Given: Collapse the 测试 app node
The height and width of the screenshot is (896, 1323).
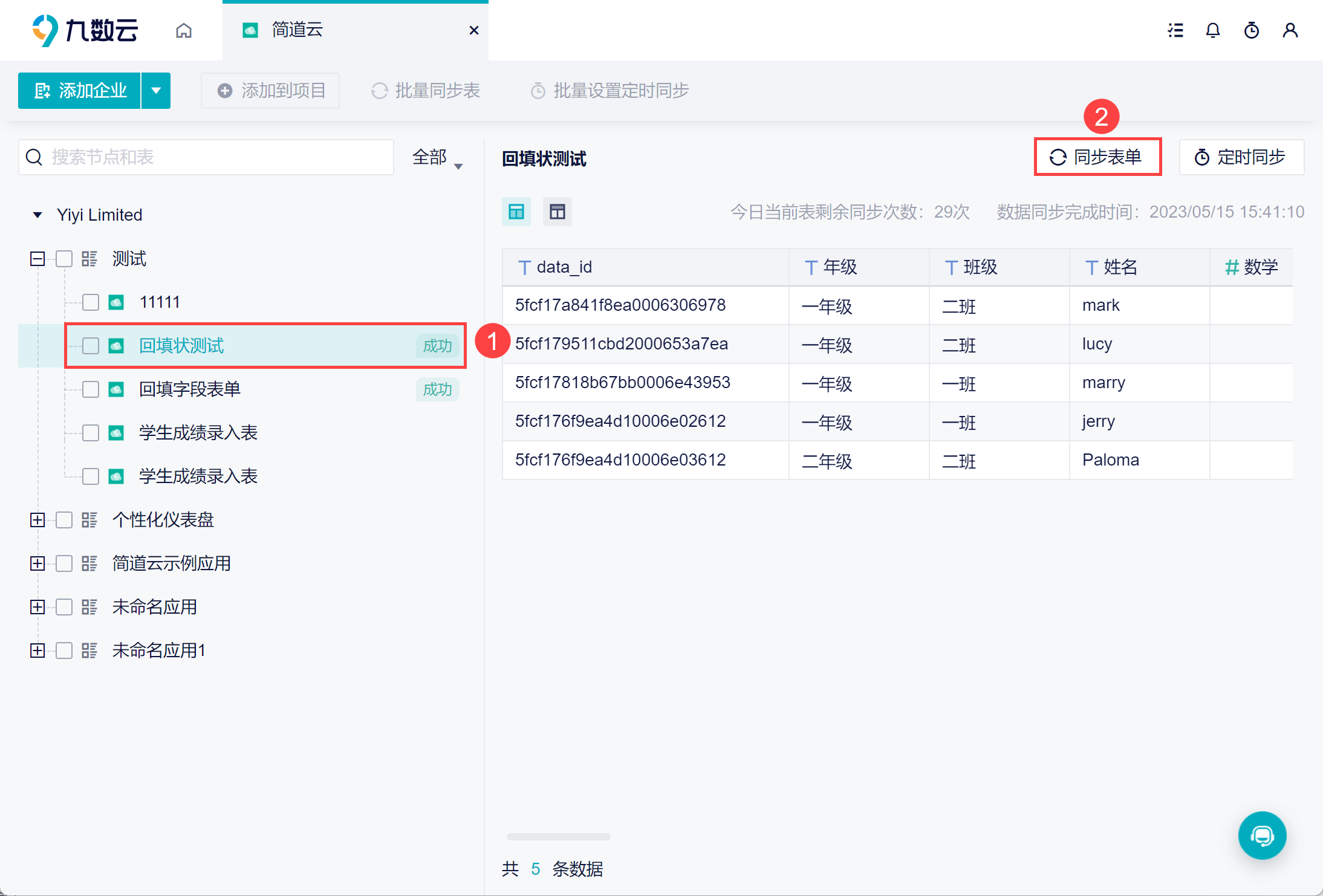Looking at the screenshot, I should [37, 259].
